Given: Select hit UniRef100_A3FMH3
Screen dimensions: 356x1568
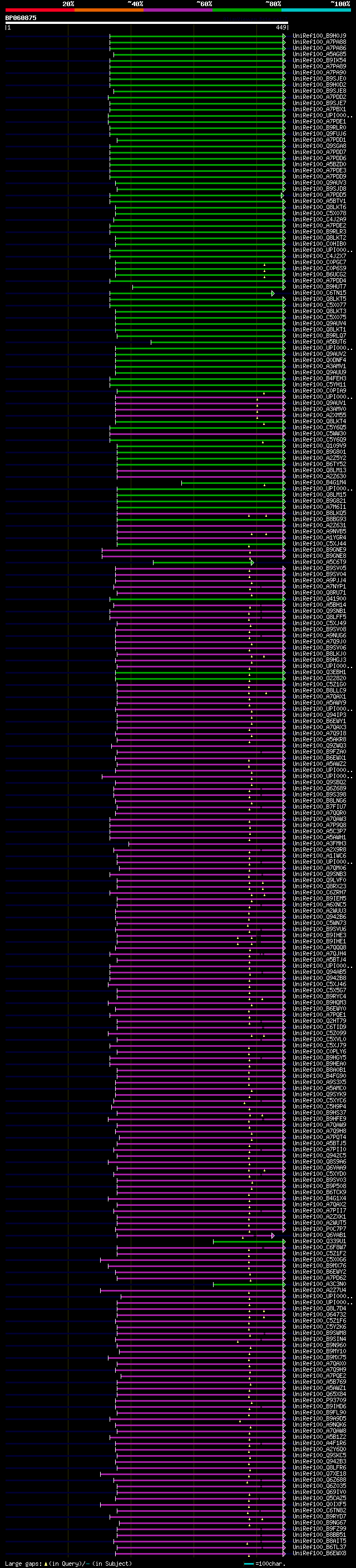Looking at the screenshot, I should click(x=319, y=844).
